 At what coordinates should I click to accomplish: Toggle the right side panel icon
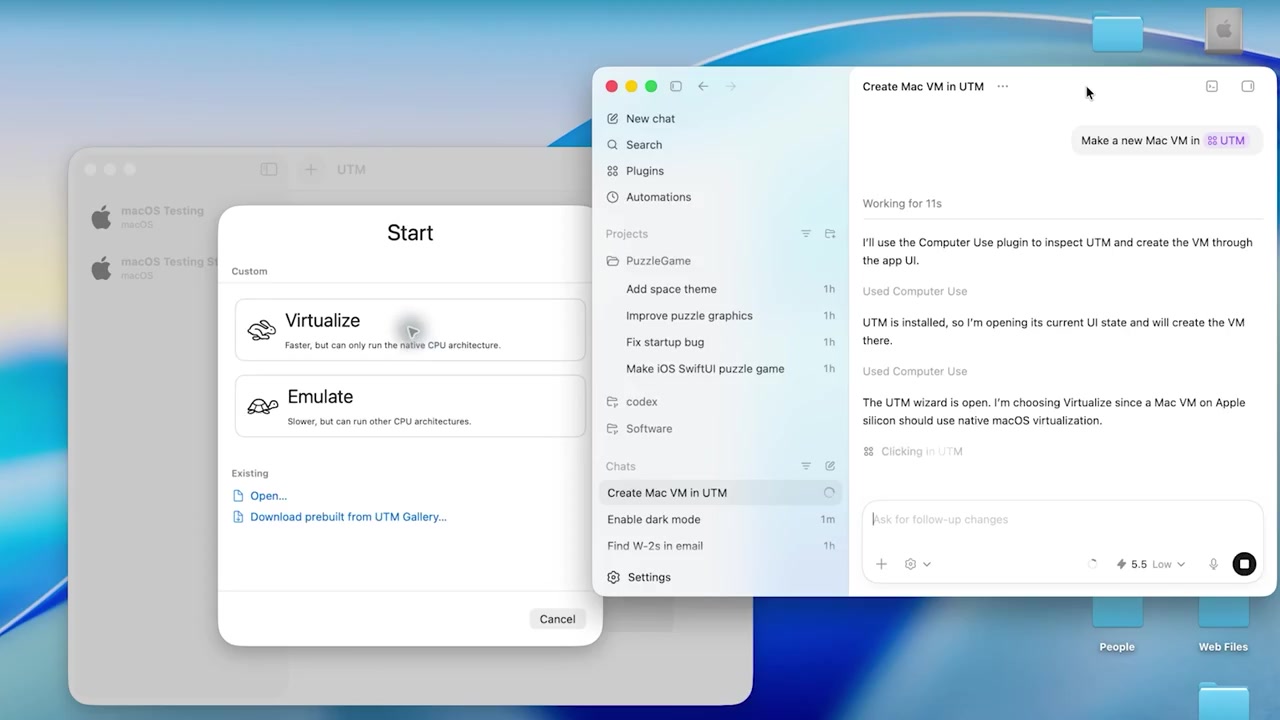(1248, 86)
